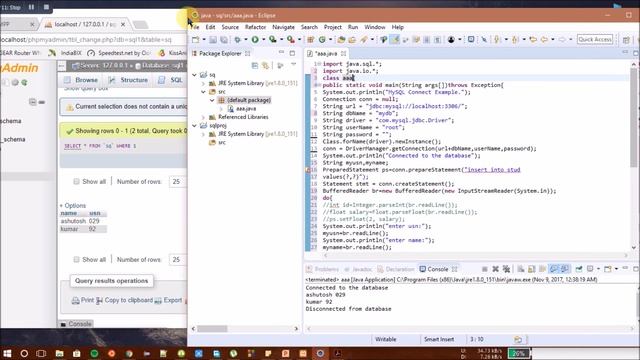Click the black-and-white circular toolbar icon
Image resolution: width=640 pixels, height=360 pixels.
451,40
